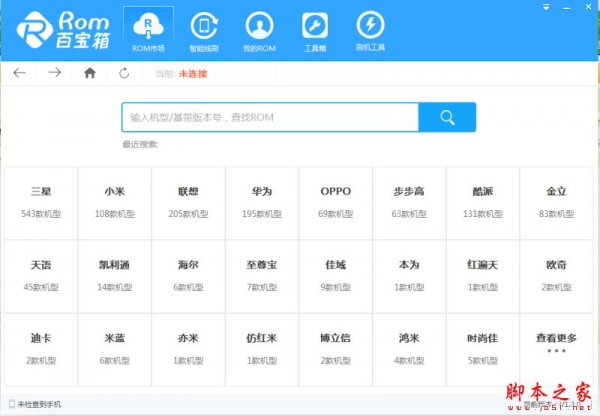Screen dimensions: 600x416
Task: Select the 本为 brand tile
Action: coord(409,276)
